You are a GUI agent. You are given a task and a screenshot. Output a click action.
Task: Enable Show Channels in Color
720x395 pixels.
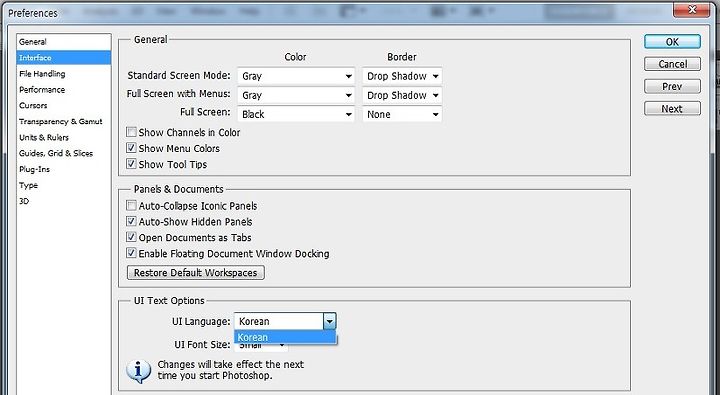[131, 132]
